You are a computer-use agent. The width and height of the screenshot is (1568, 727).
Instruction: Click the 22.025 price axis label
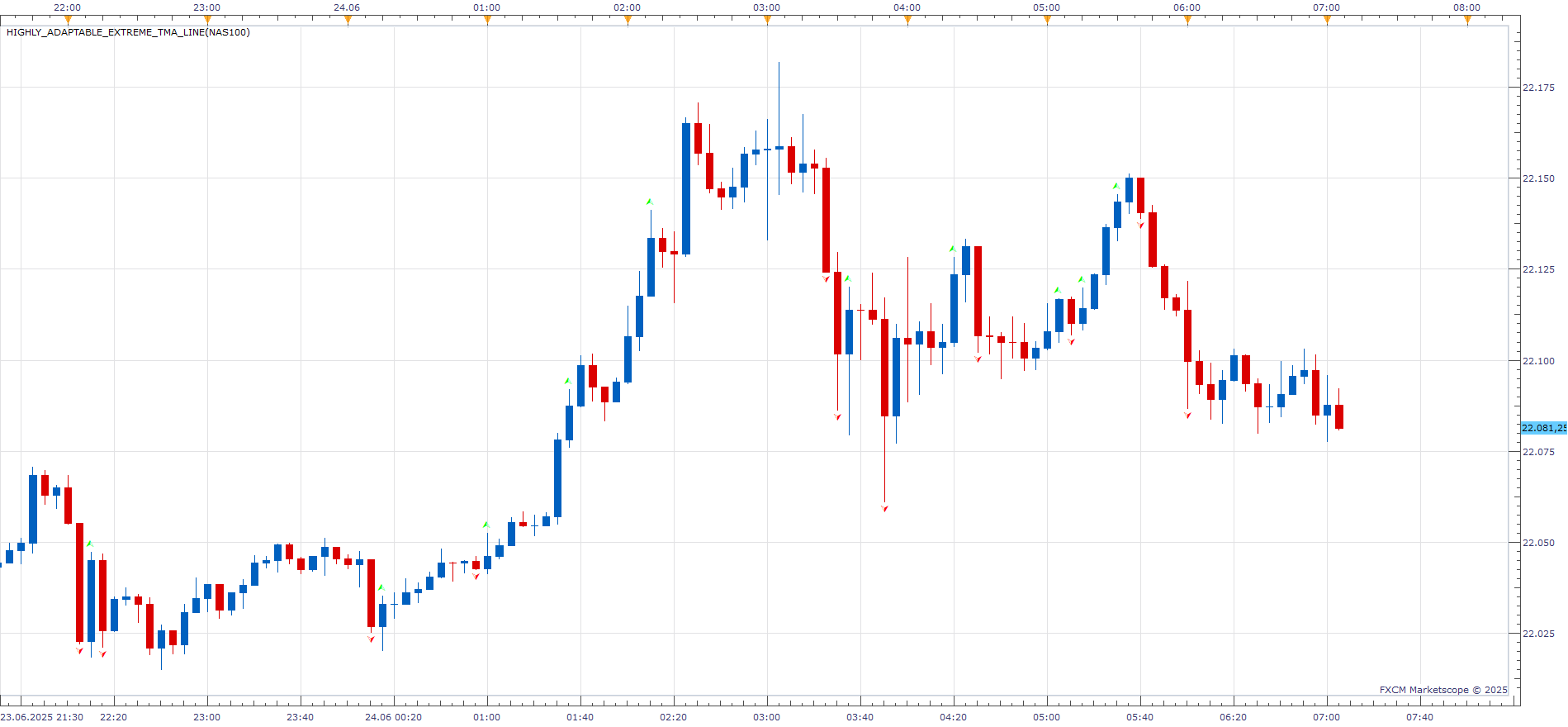tap(1538, 634)
